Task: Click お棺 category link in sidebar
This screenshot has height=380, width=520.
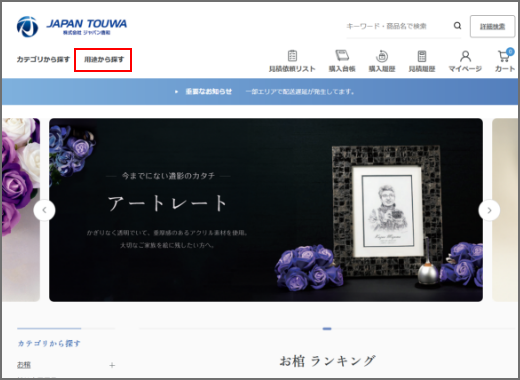Action: [x=24, y=365]
